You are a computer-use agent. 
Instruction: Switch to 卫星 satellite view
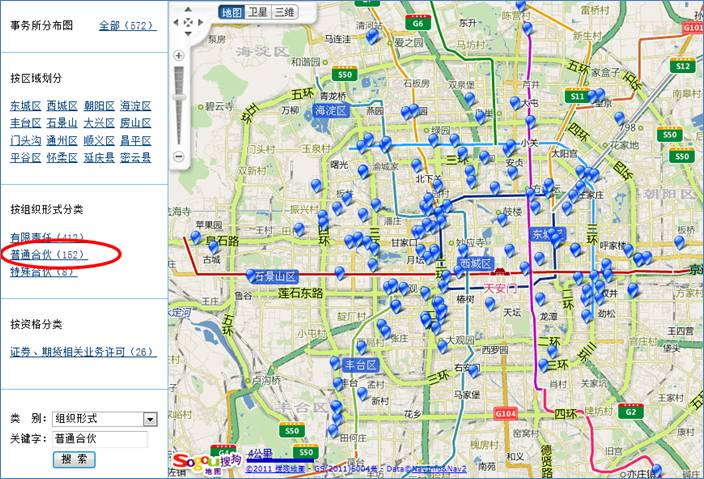[258, 13]
